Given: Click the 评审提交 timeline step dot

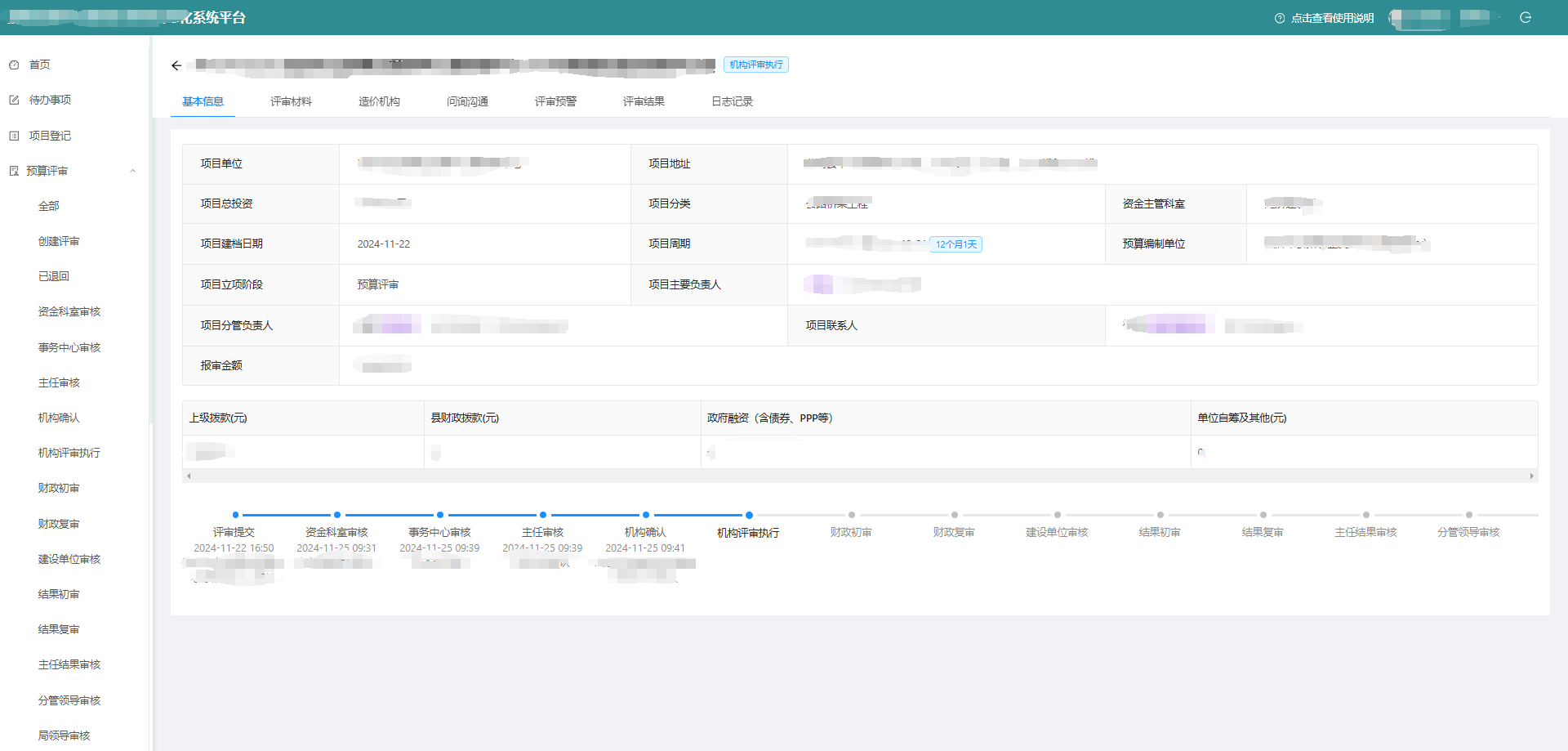Looking at the screenshot, I should (235, 515).
